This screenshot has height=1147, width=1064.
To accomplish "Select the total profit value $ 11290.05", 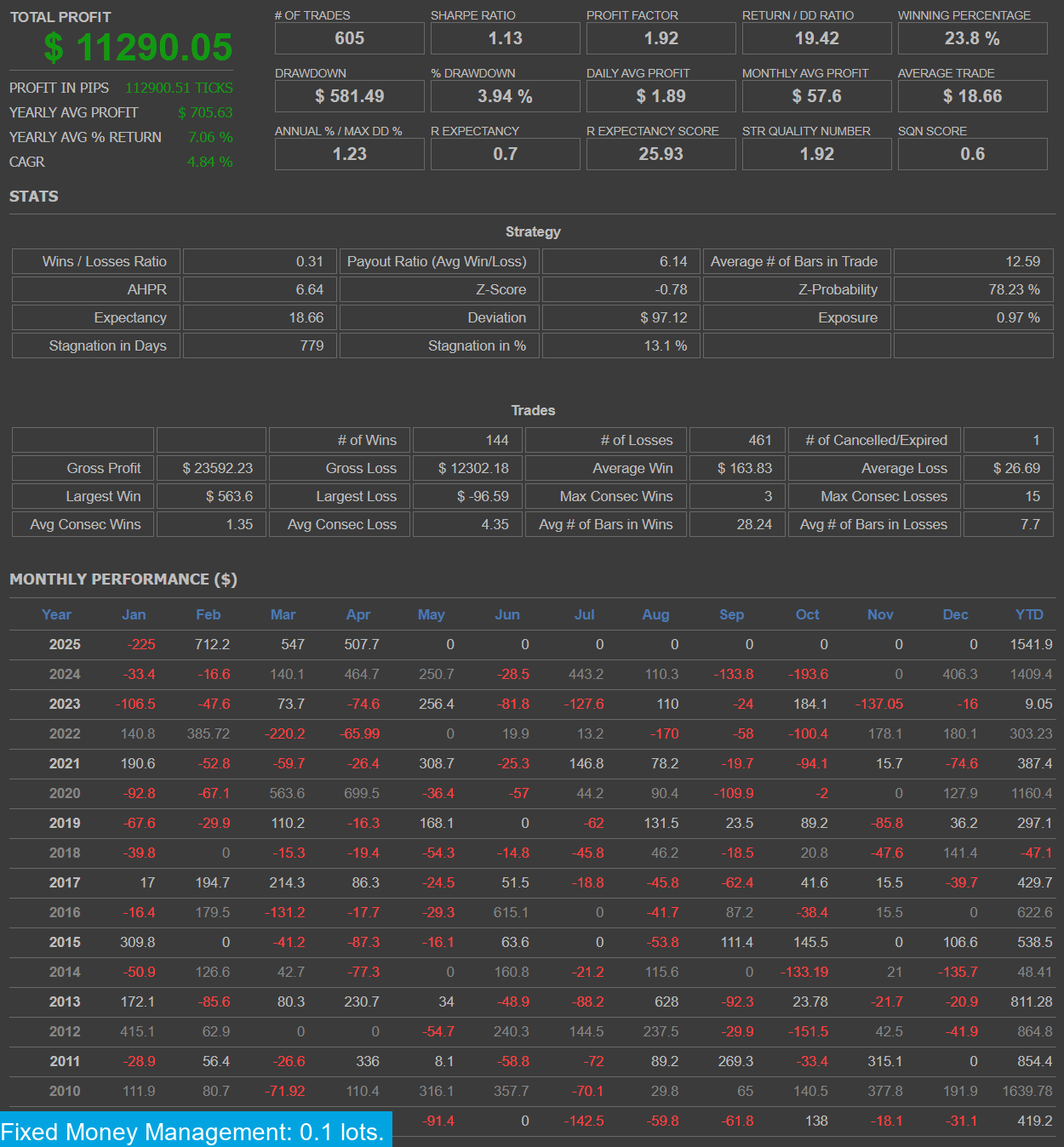I will (138, 48).
